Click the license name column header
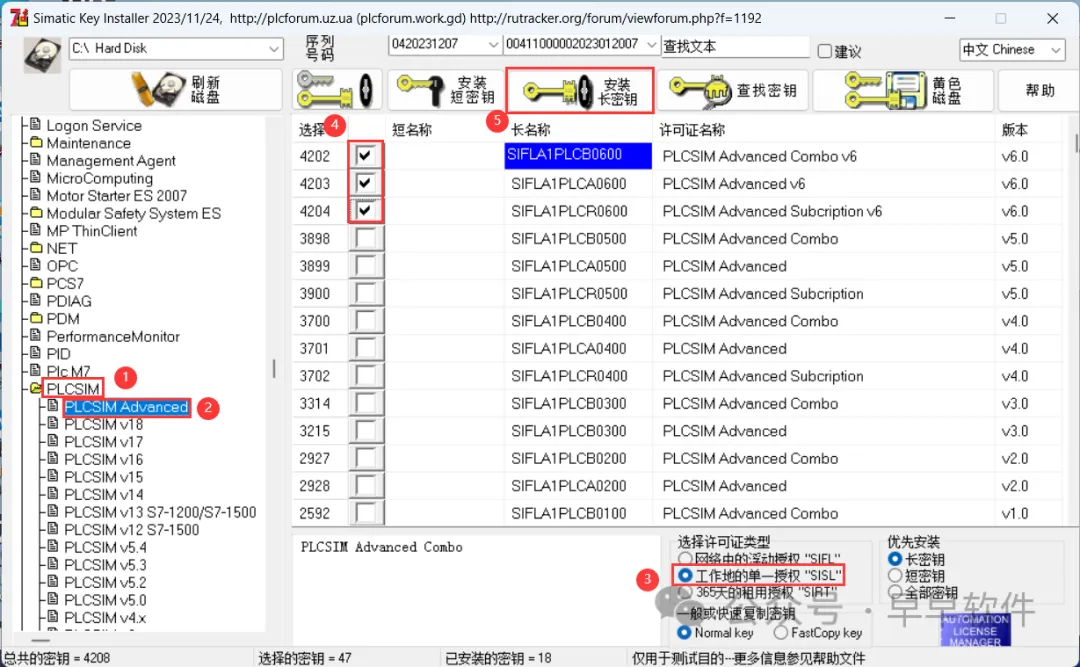Viewport: 1080px width, 667px height. click(x=824, y=130)
